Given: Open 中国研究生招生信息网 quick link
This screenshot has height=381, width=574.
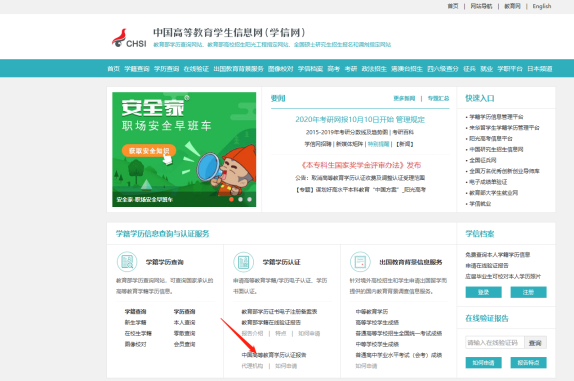Looking at the screenshot, I should [x=496, y=149].
